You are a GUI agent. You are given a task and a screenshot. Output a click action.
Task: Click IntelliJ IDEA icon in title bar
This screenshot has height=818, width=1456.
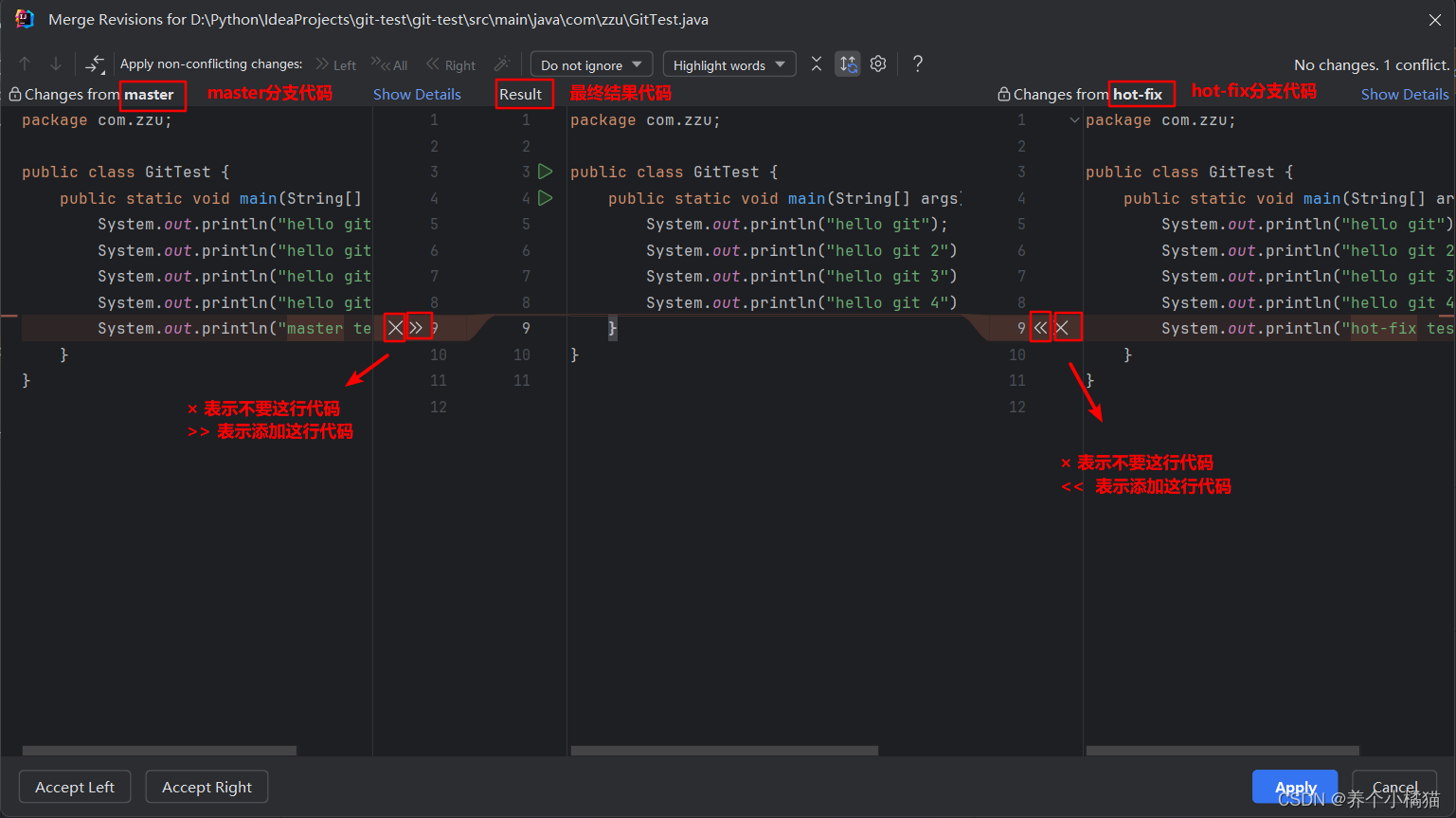pyautogui.click(x=25, y=19)
